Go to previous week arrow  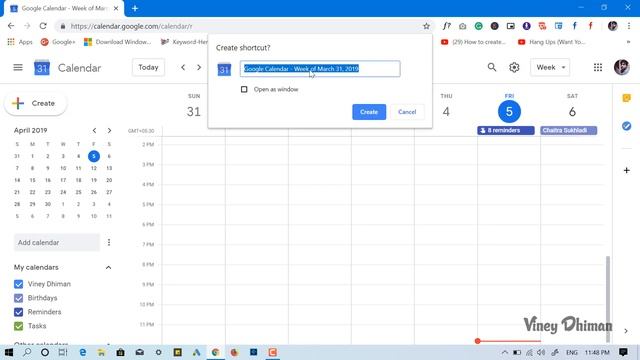(x=183, y=67)
